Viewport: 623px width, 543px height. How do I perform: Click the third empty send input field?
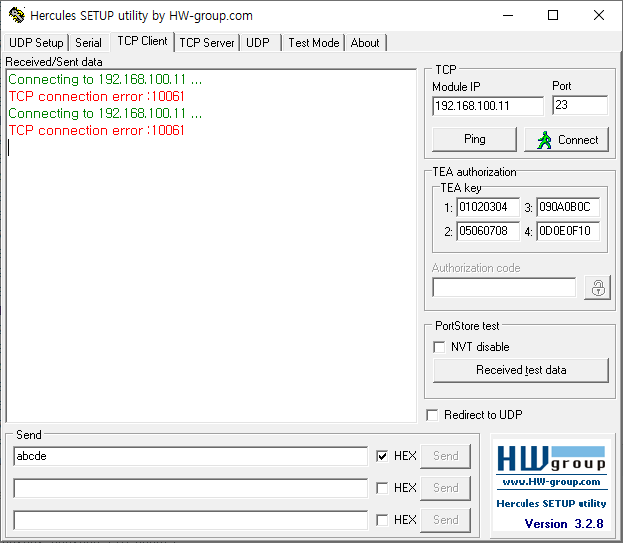coord(190,520)
